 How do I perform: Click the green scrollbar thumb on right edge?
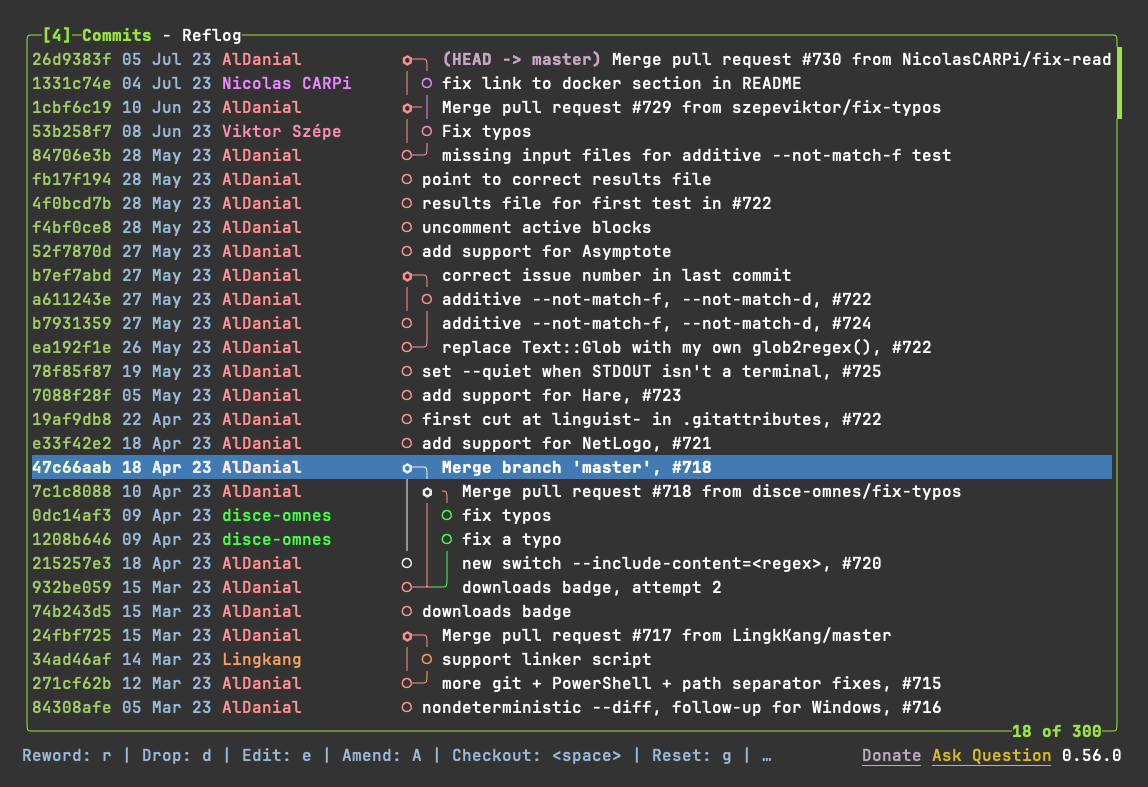[1119, 83]
